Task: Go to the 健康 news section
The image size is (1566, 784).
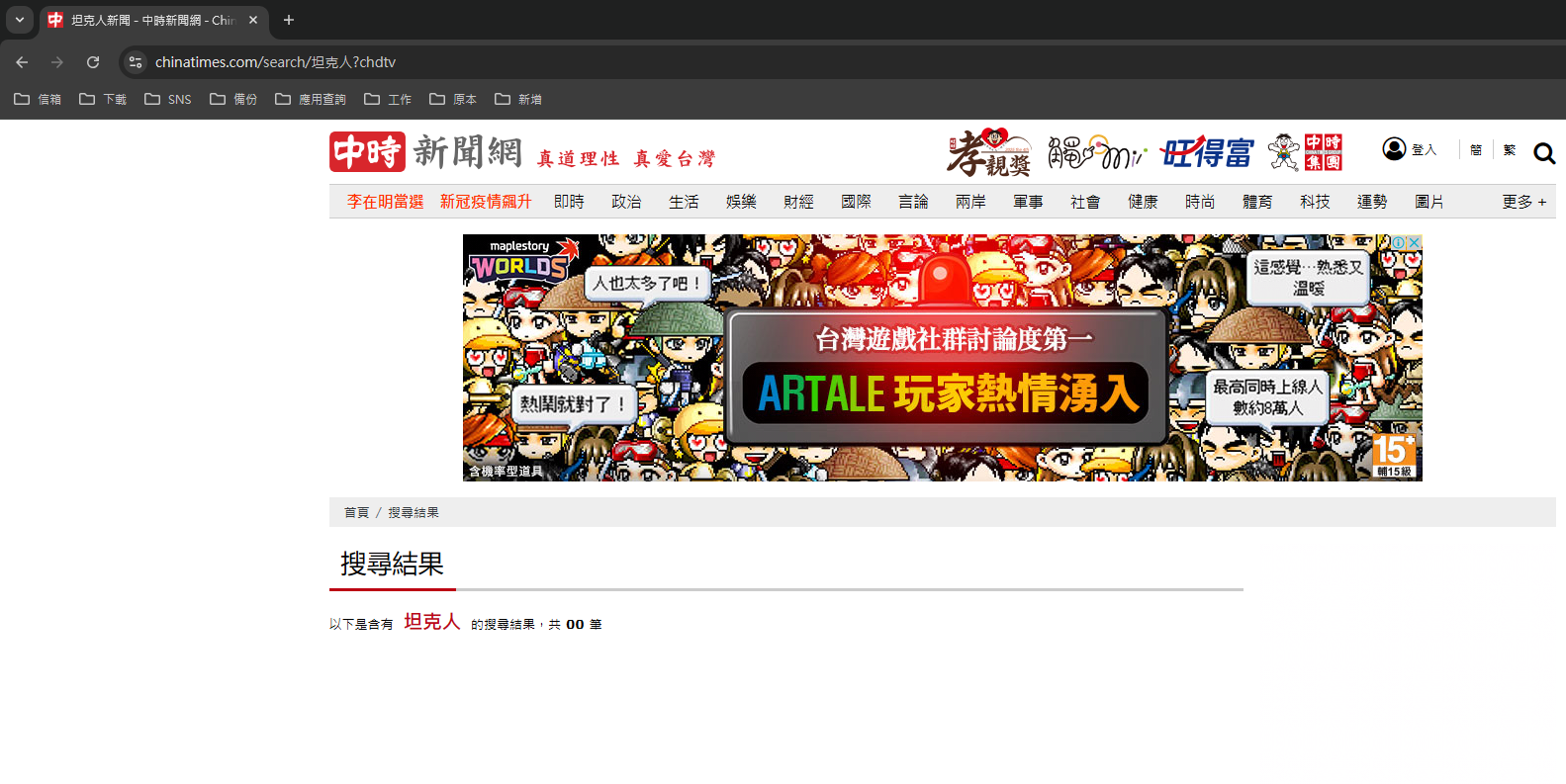Action: tap(1143, 202)
